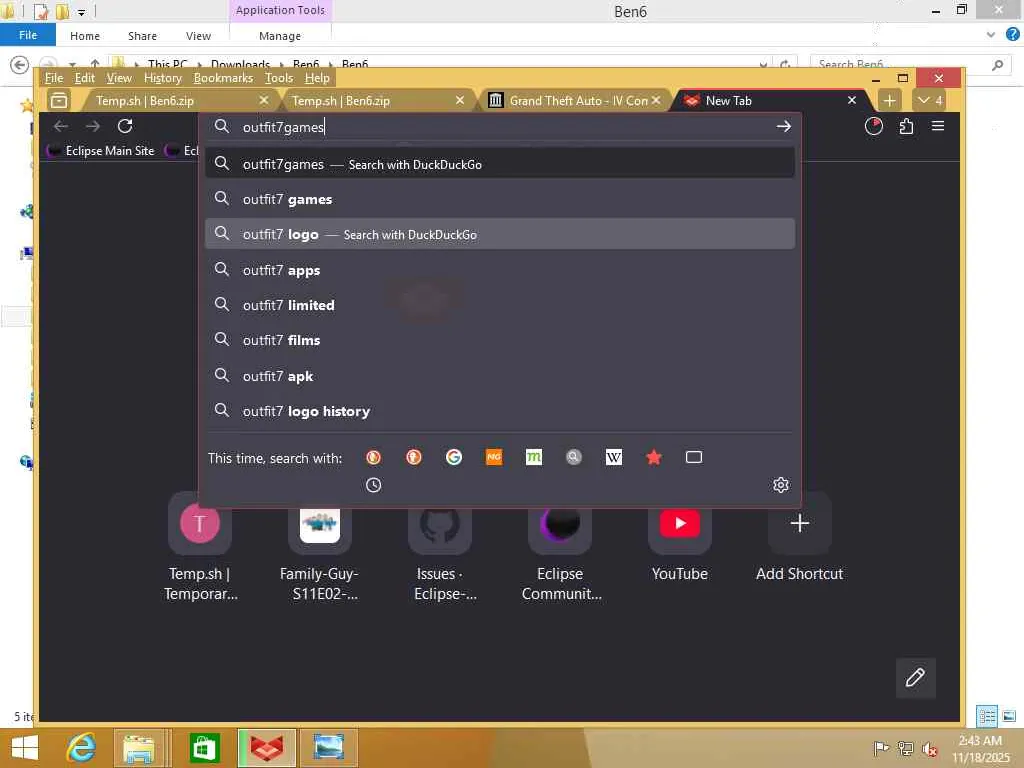Reload the current browser page
1024x768 pixels.
point(125,126)
